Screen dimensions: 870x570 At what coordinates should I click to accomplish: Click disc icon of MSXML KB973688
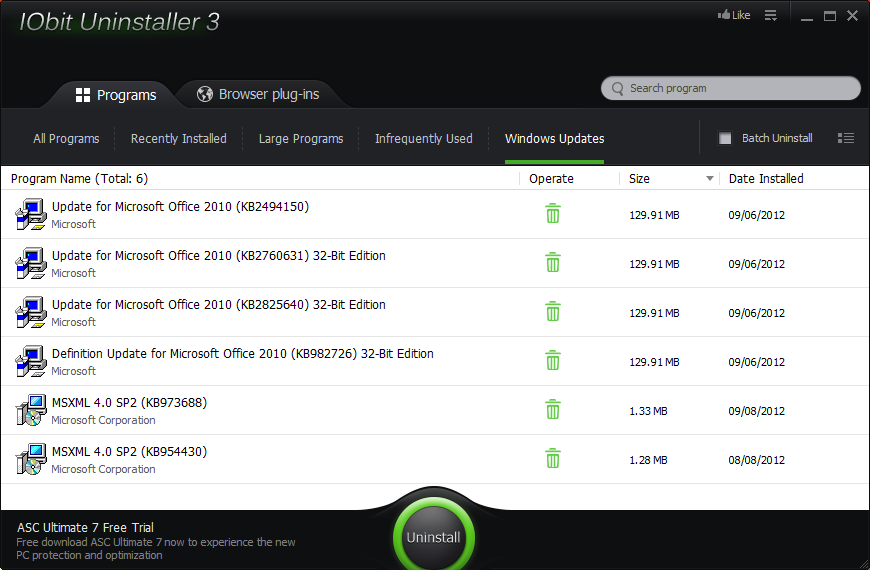point(31,410)
